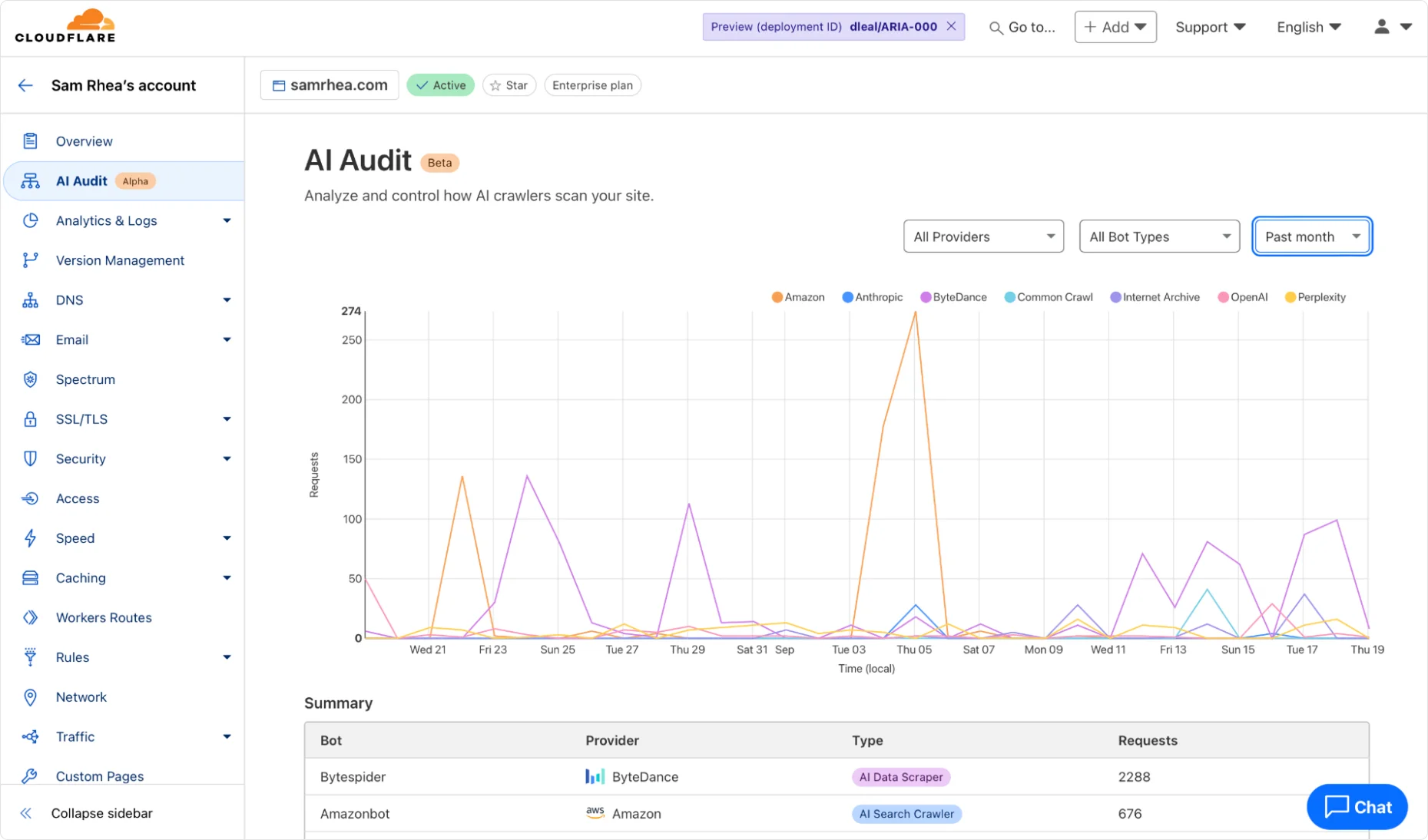Expand the Email section arrow

[x=227, y=340]
